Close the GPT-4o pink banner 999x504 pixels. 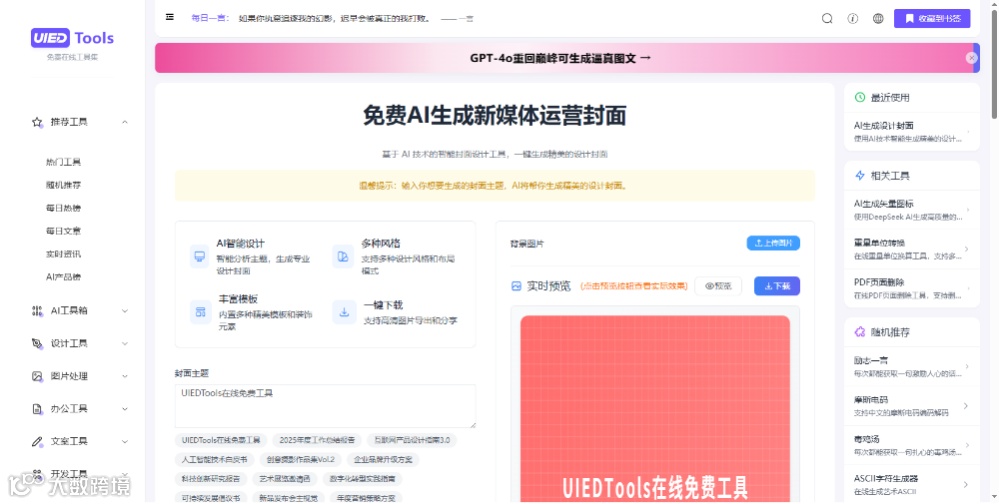pyautogui.click(x=971, y=58)
